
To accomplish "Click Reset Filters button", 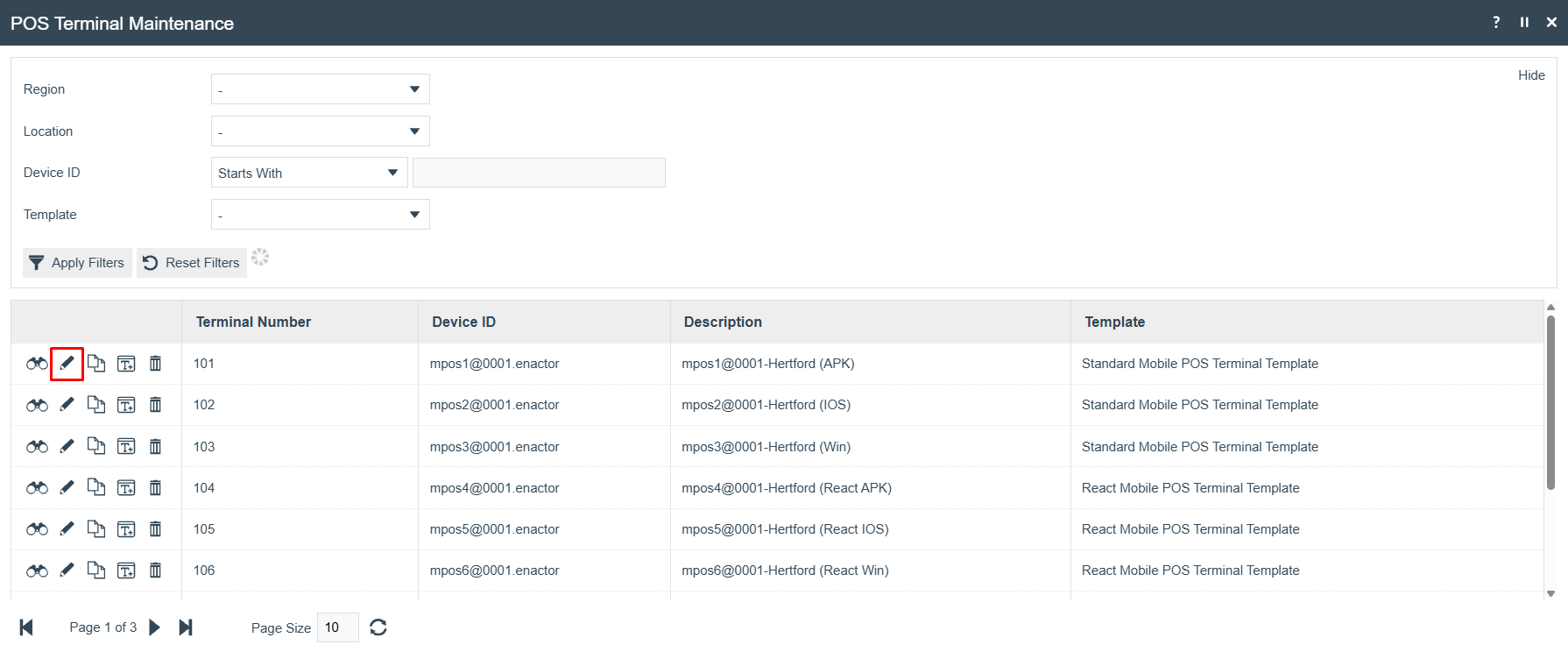I will (x=192, y=263).
